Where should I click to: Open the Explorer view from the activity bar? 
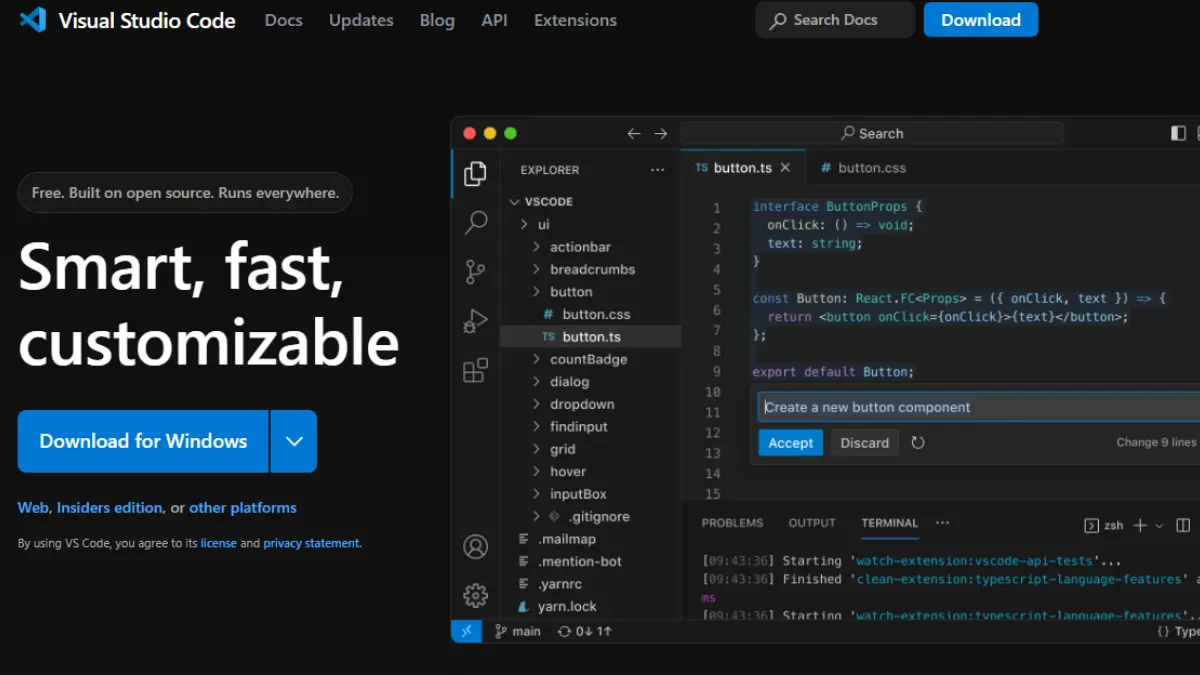pyautogui.click(x=476, y=174)
